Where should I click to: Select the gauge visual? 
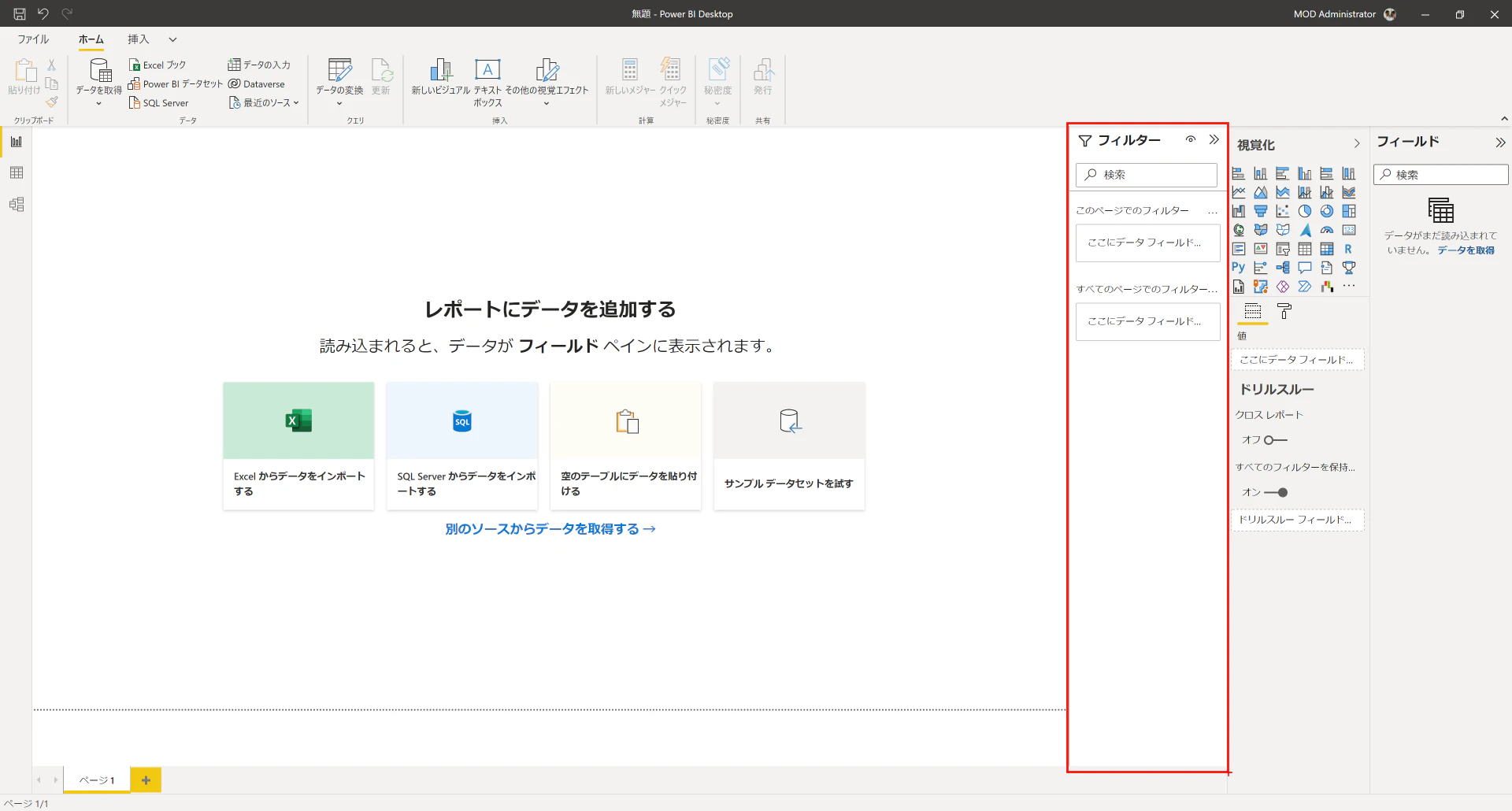click(1327, 230)
